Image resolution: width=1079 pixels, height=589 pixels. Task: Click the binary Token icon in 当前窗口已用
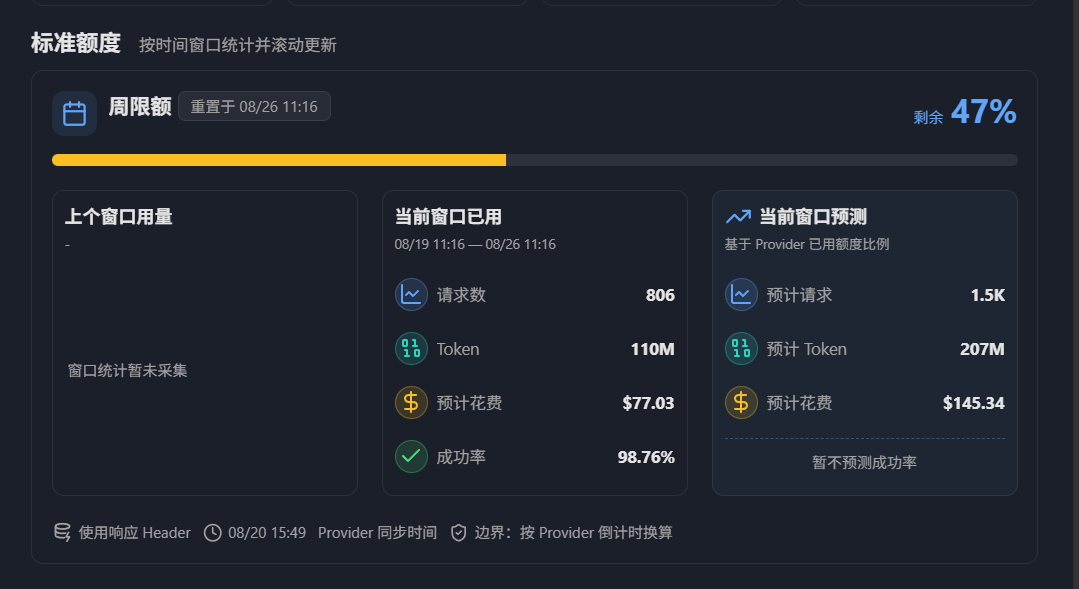click(412, 349)
